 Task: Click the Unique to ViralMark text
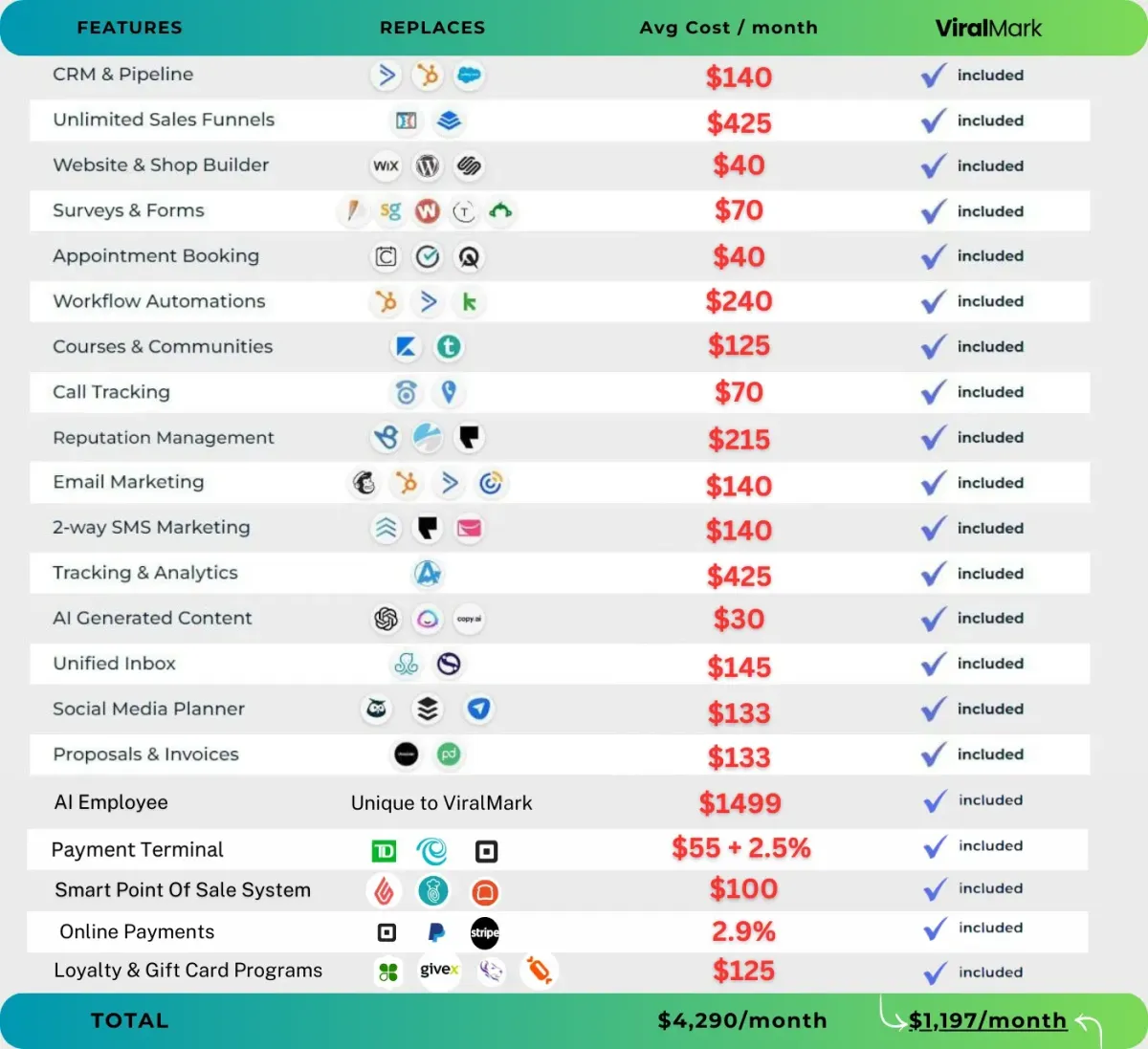(x=441, y=803)
